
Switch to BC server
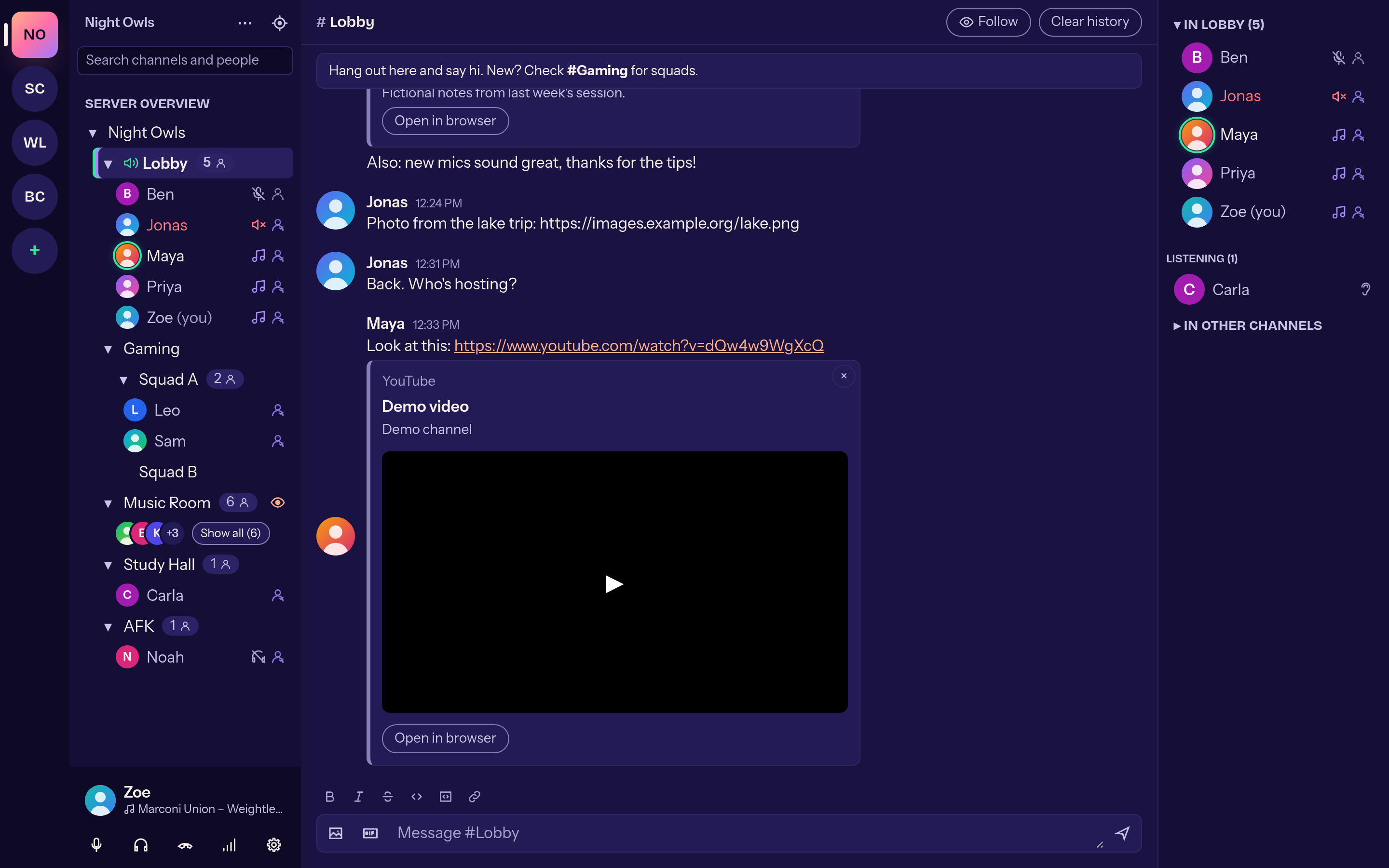(34, 196)
